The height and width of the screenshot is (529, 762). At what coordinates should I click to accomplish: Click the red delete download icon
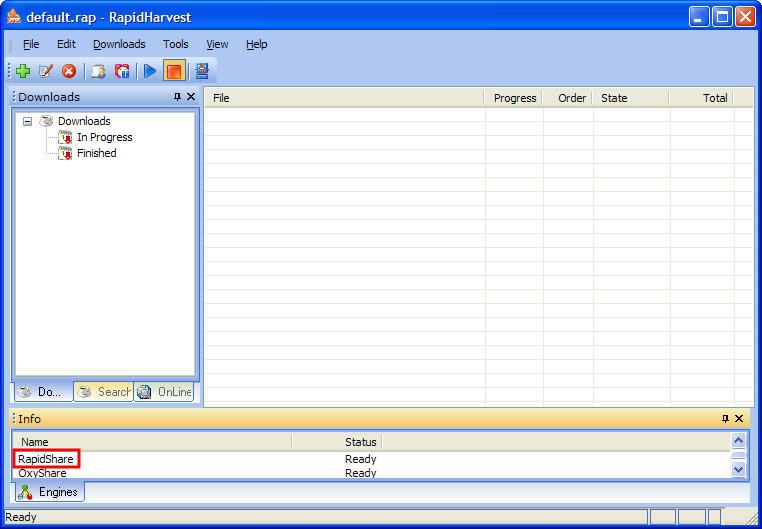[69, 71]
